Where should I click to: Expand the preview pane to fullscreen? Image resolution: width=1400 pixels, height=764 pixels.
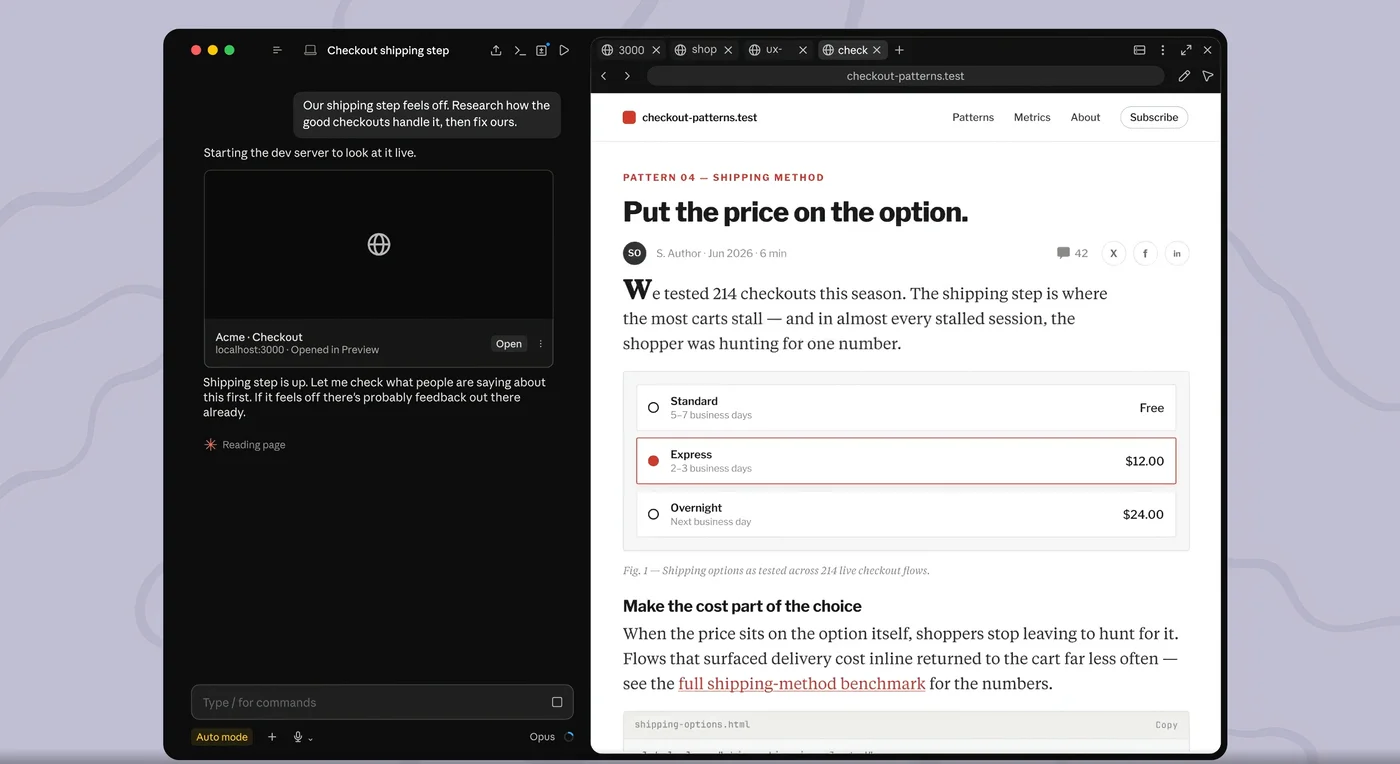pos(1186,50)
